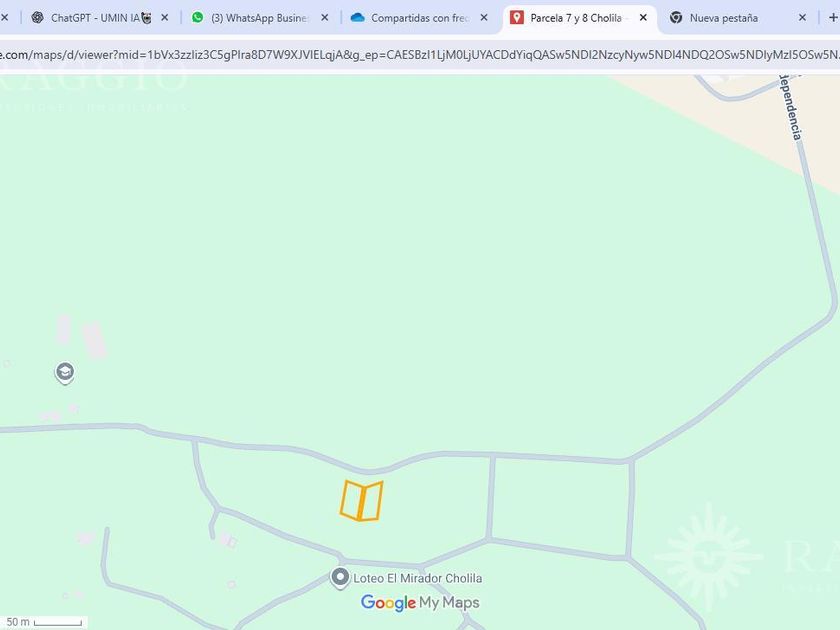
Task: Open the ChatGPT tab's favicon
Action: pos(38,18)
